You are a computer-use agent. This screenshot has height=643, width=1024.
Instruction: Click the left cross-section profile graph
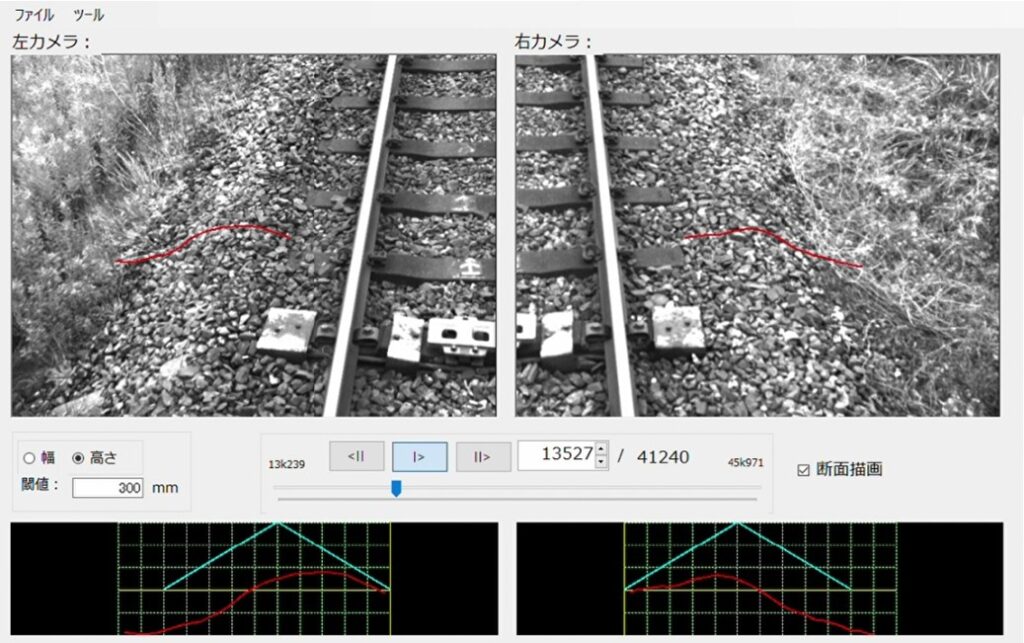point(255,578)
